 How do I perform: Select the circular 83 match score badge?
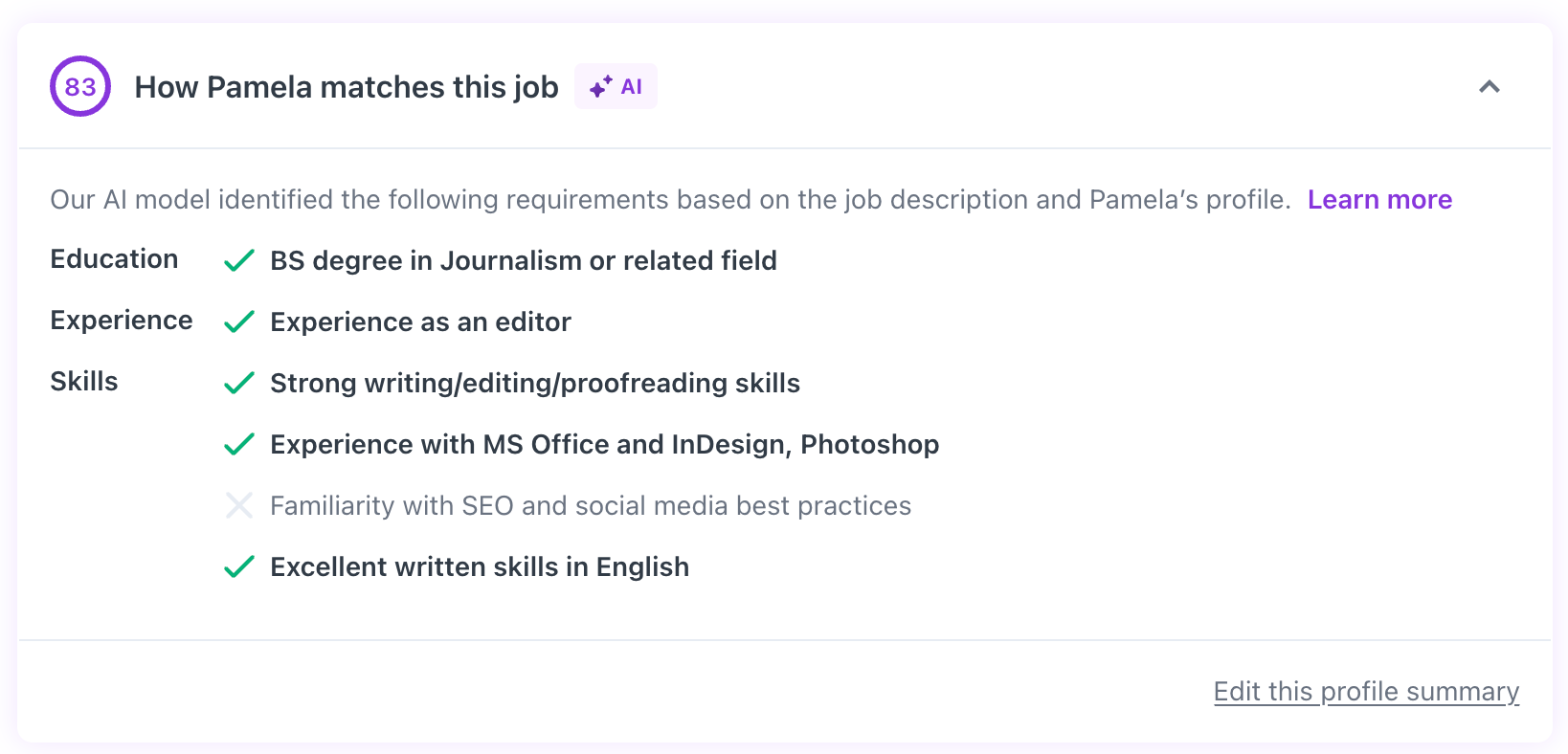[80, 86]
